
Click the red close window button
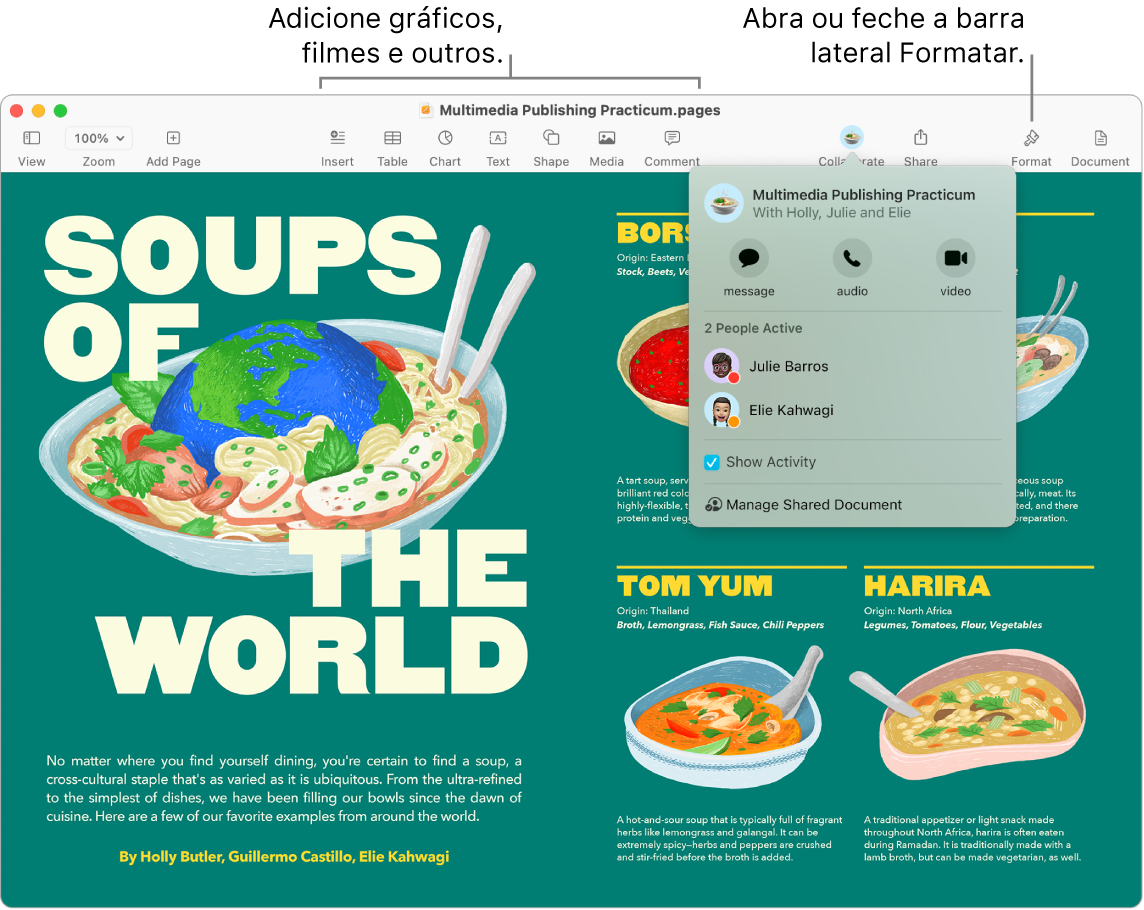click(16, 110)
